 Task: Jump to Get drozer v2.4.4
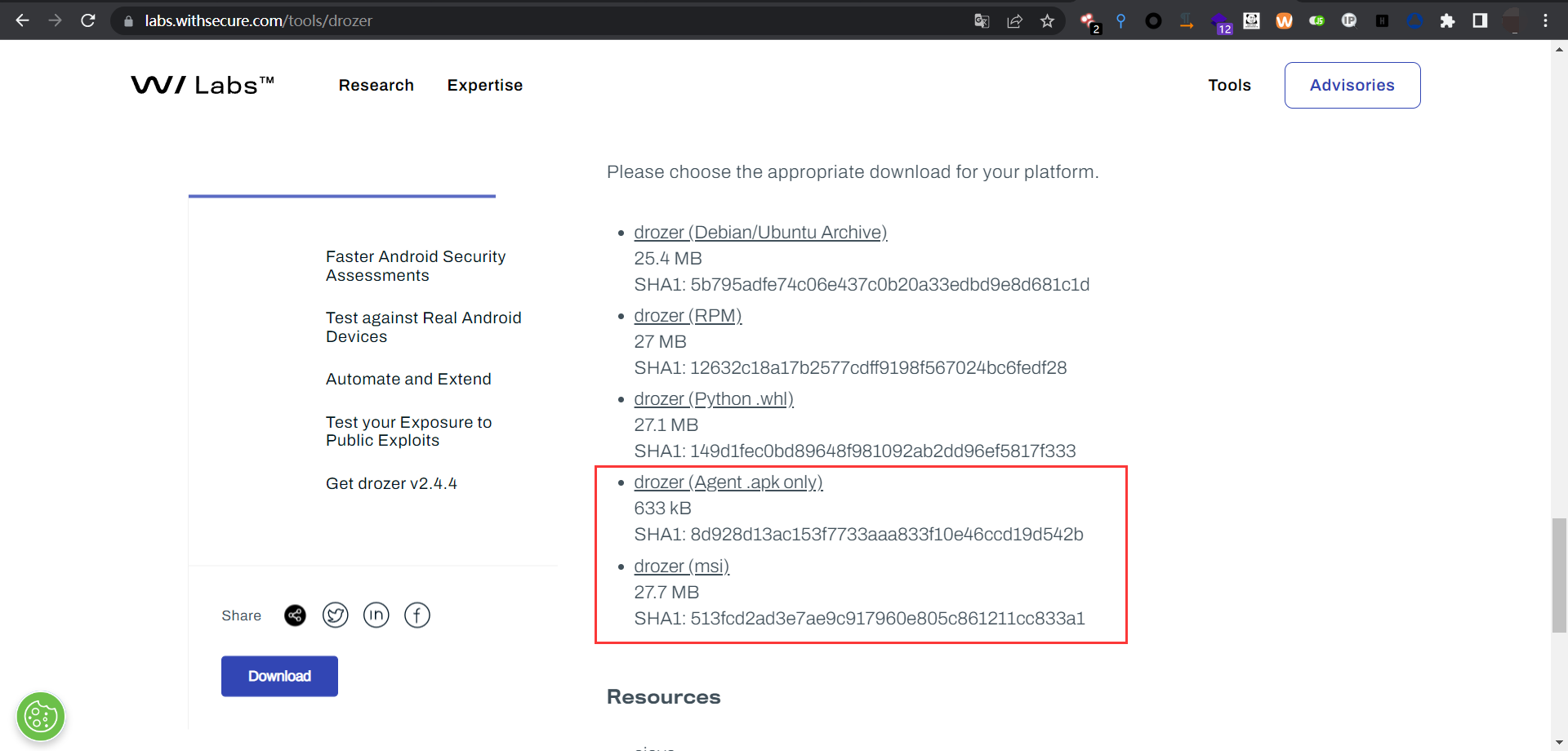tap(391, 483)
